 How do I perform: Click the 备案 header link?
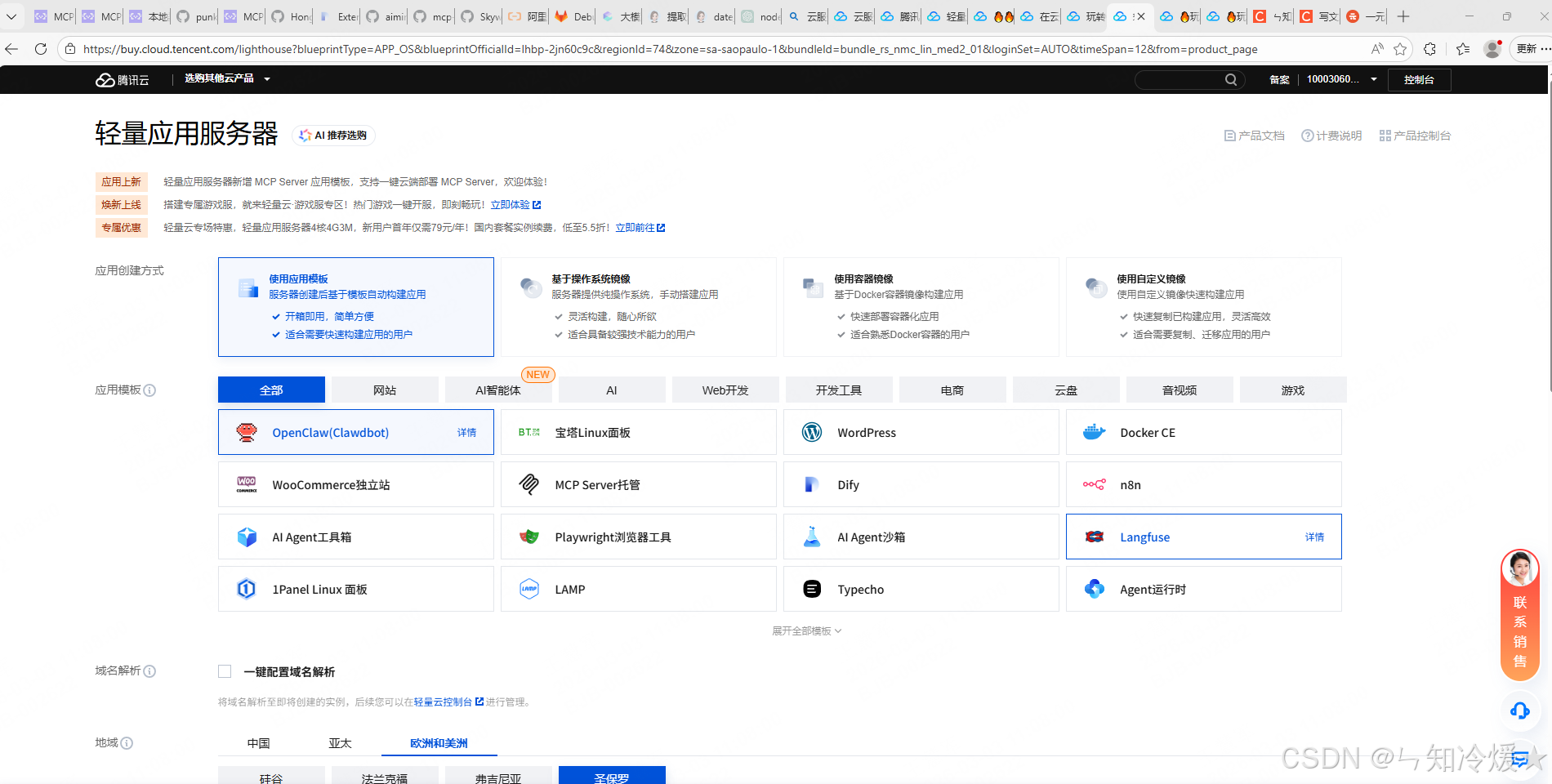(x=1279, y=79)
